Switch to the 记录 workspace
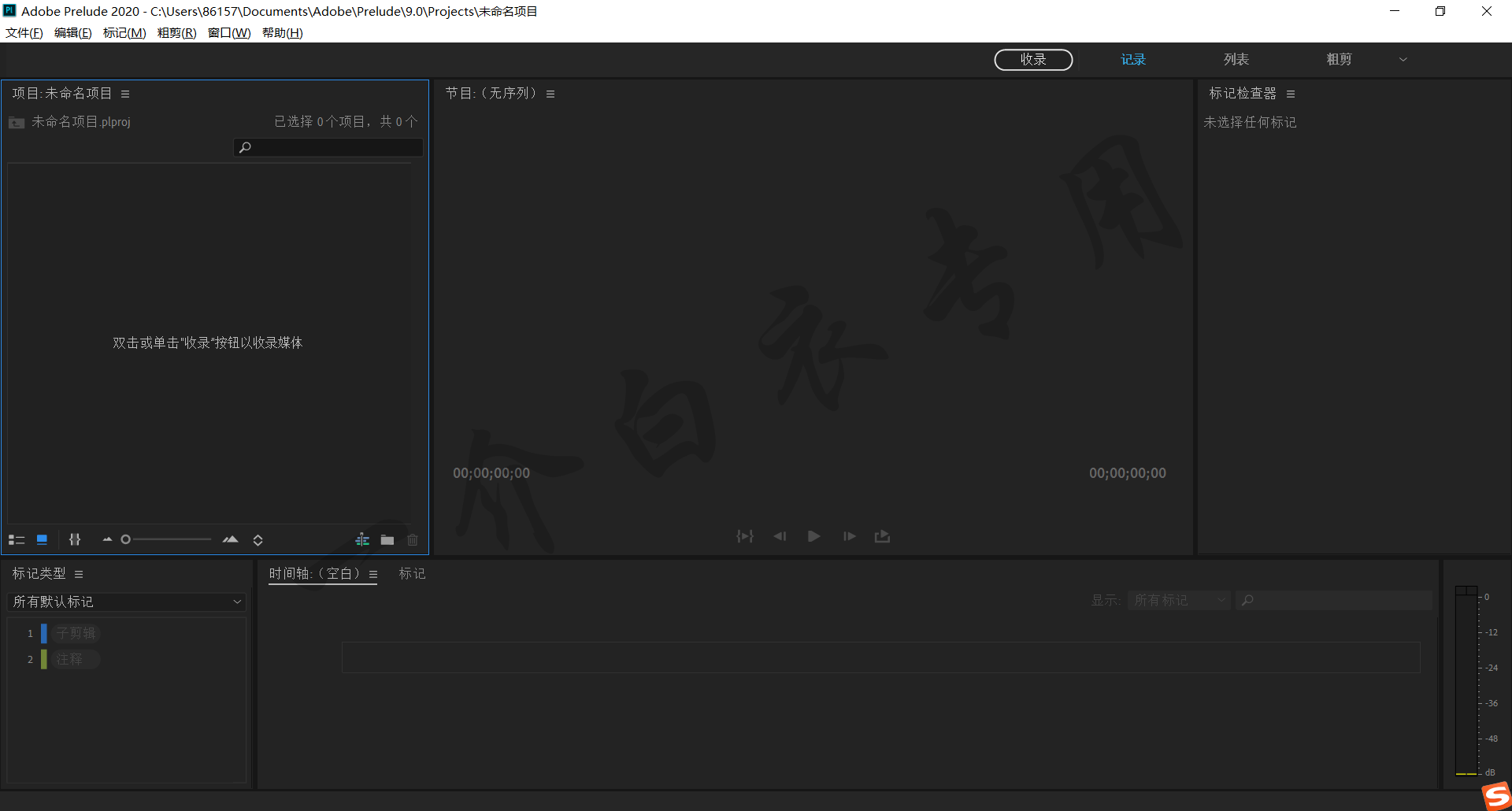This screenshot has width=1512, height=811. pyautogui.click(x=1133, y=60)
